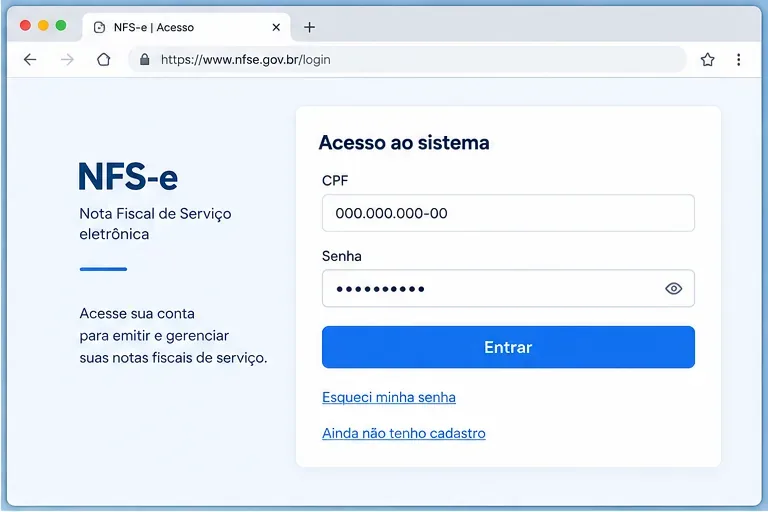
Task: Click the green maximize window button
Action: pos(61,25)
